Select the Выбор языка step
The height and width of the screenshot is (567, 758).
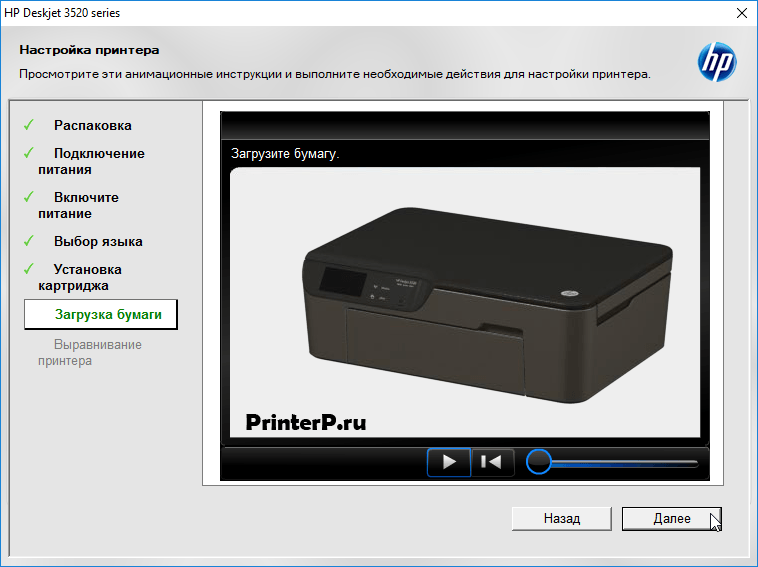pos(98,242)
